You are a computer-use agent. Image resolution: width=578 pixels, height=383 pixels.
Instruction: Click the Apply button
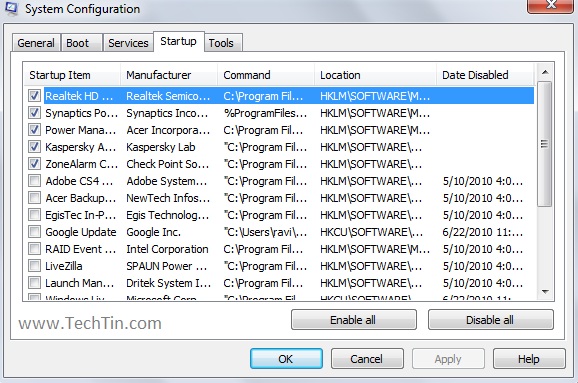click(x=448, y=359)
